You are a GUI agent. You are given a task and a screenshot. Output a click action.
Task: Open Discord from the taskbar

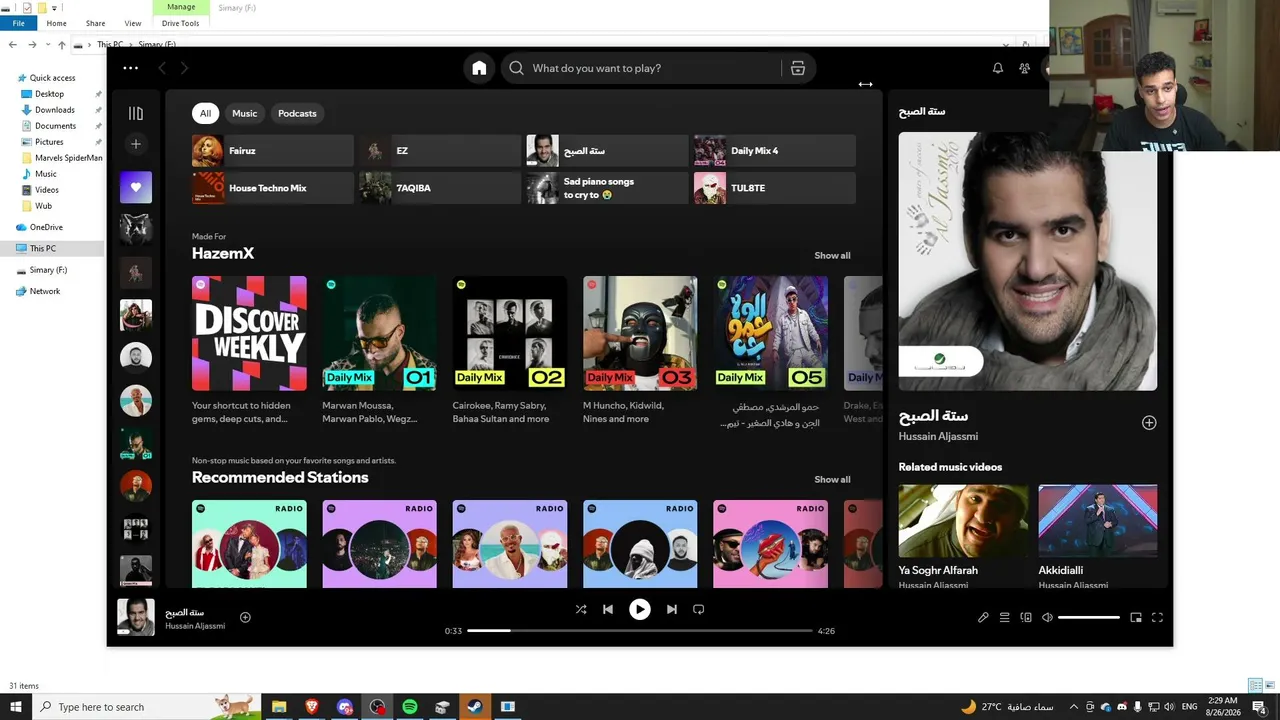point(345,707)
